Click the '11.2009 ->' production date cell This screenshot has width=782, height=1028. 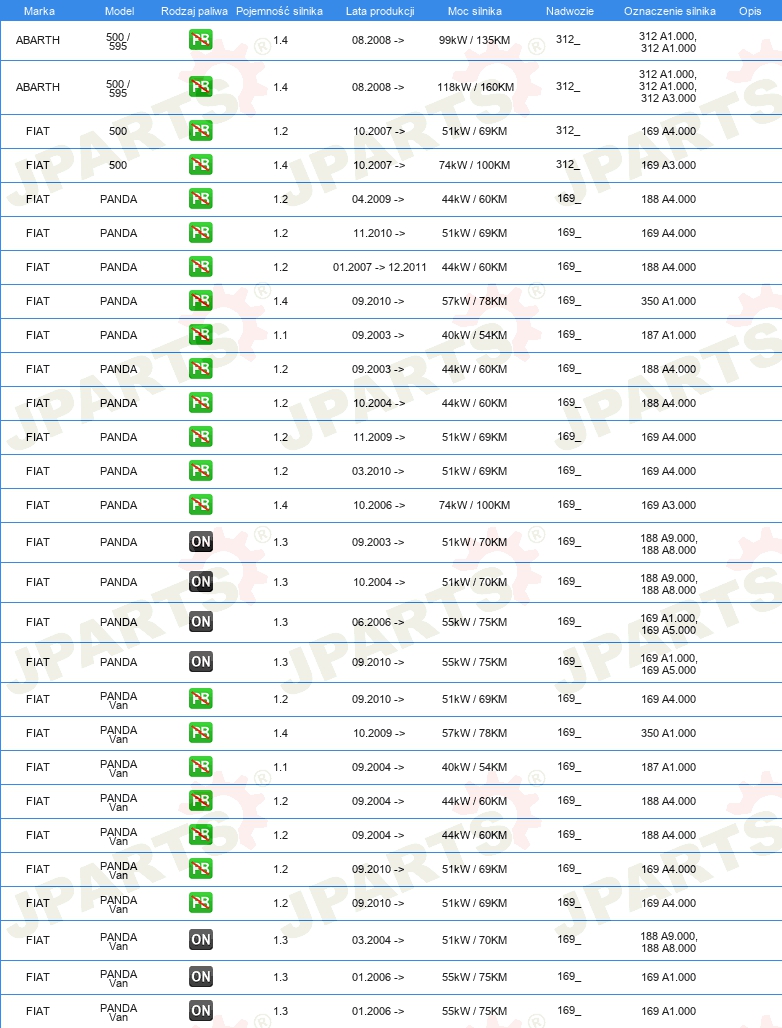point(379,437)
